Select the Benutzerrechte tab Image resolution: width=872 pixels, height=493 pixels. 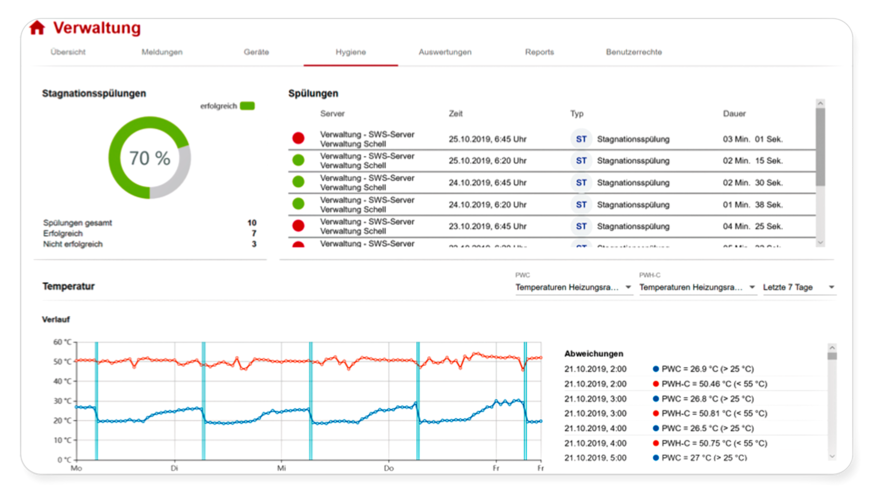click(x=633, y=52)
